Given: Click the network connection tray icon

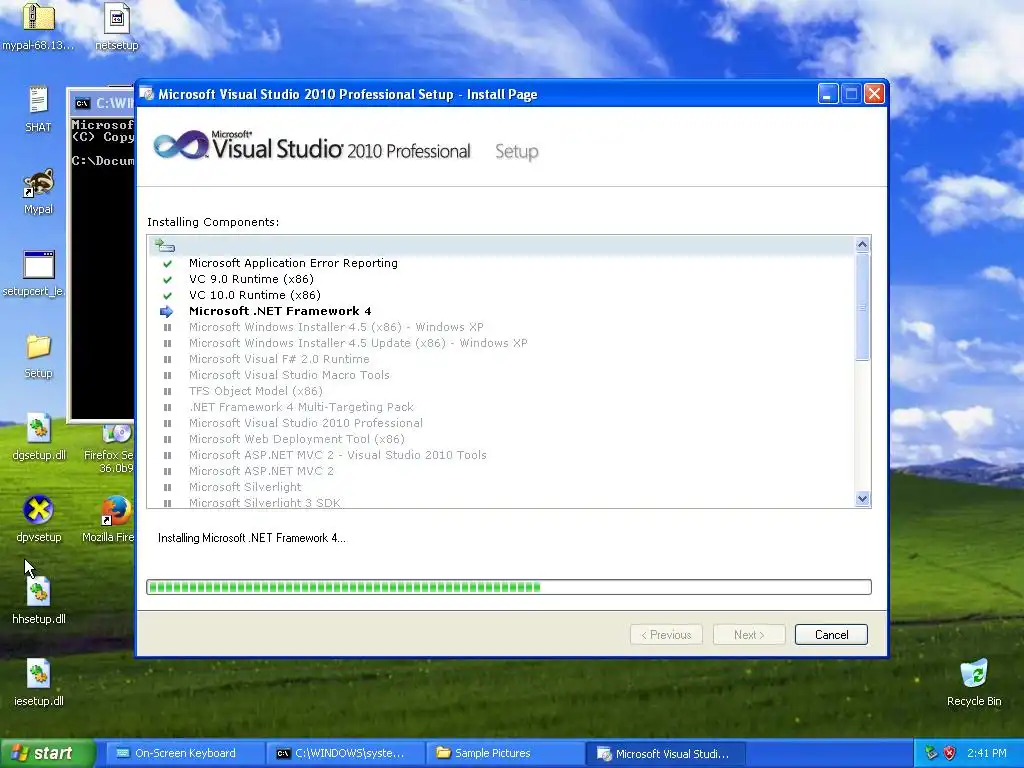Looking at the screenshot, I should (x=931, y=753).
